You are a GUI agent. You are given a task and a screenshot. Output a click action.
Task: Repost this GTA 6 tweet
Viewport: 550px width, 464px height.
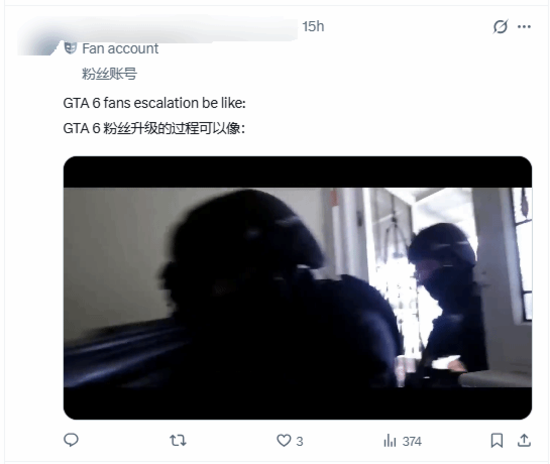point(178,440)
